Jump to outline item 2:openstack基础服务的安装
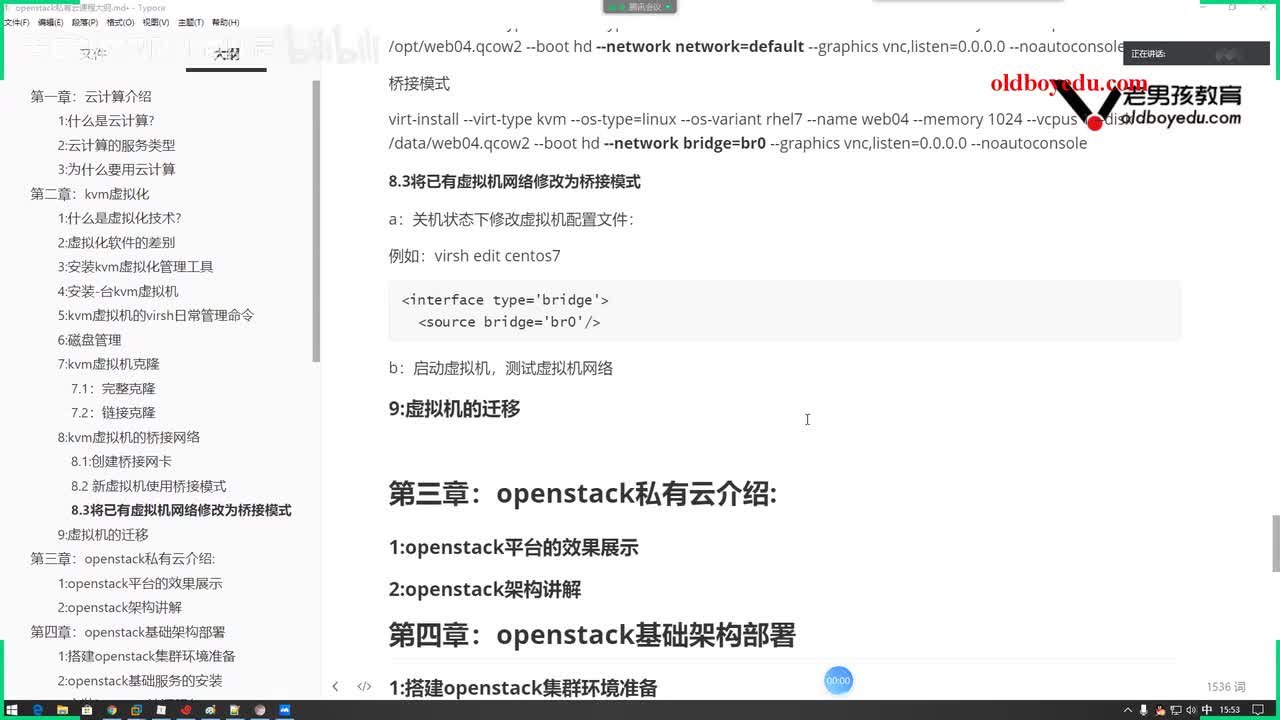1280x720 pixels. pyautogui.click(x=140, y=681)
